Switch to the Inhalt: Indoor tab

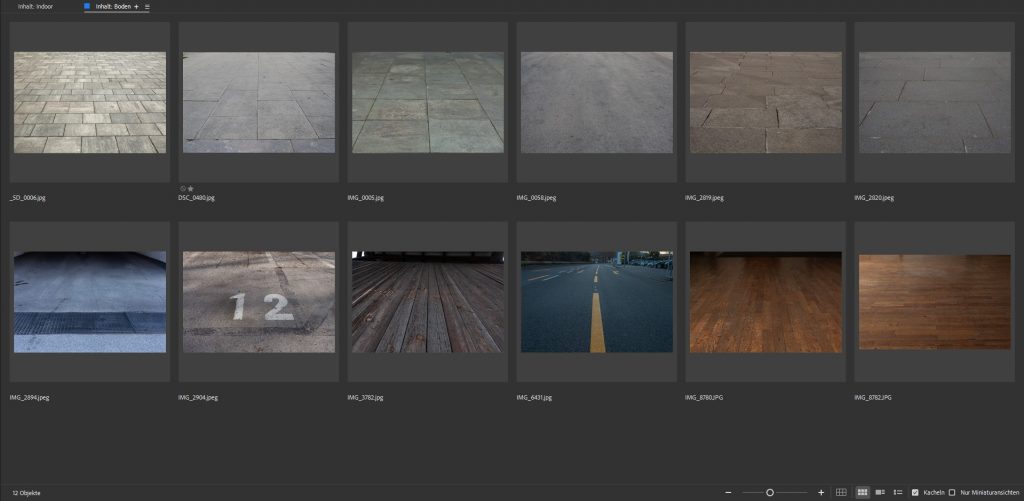35,7
